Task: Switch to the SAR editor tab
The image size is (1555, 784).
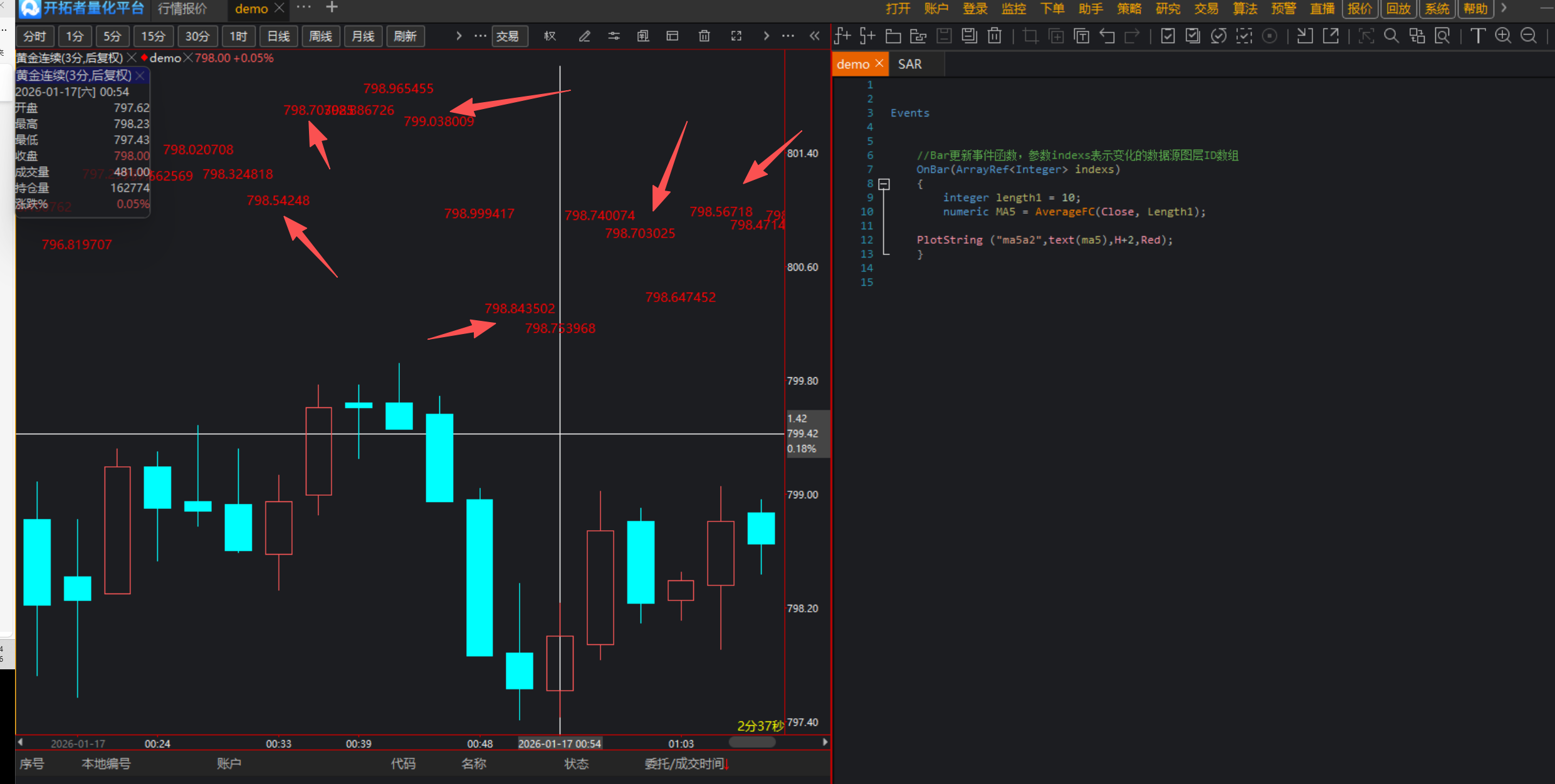Action: point(909,65)
